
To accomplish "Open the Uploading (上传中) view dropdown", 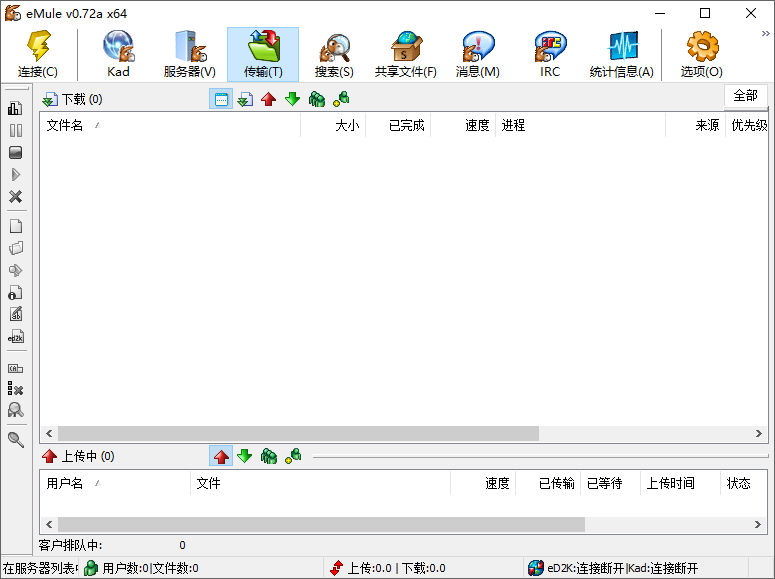I will click(x=78, y=456).
